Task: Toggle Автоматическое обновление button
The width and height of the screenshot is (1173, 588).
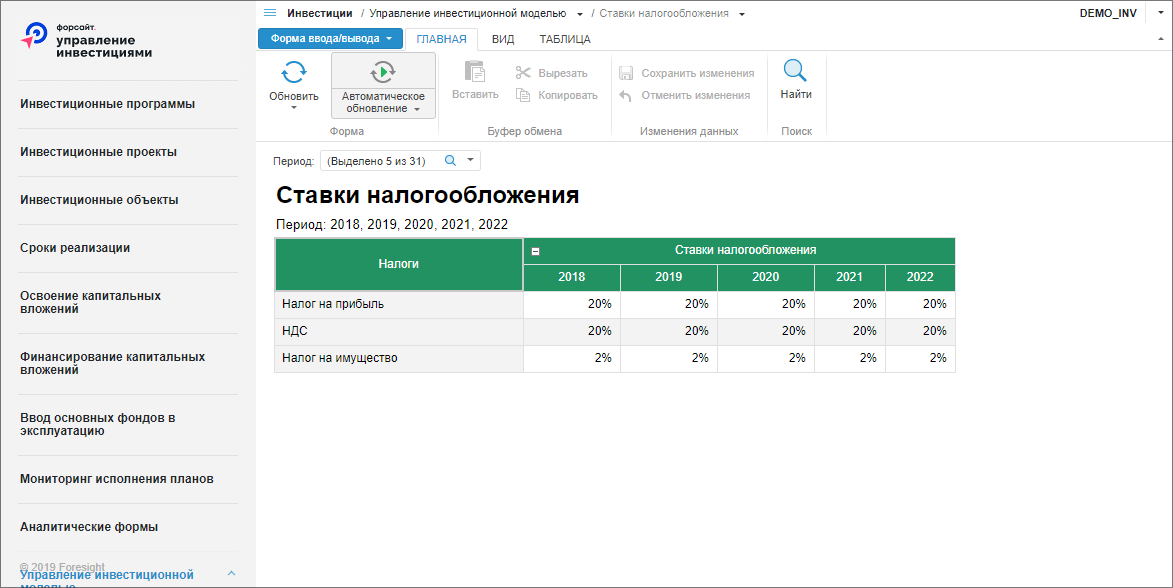Action: tap(383, 85)
